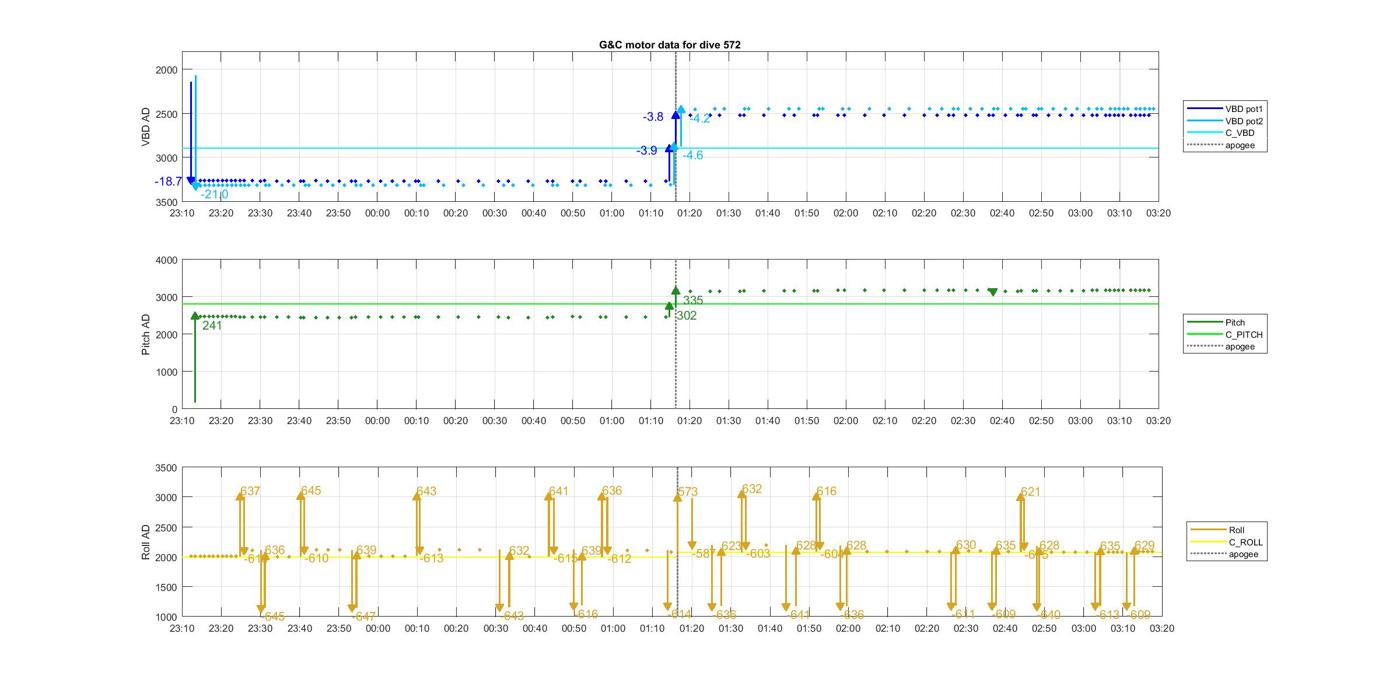Click the '03:20' tick under the VBD plot
Screen dimensions: 1400x693
point(1158,213)
